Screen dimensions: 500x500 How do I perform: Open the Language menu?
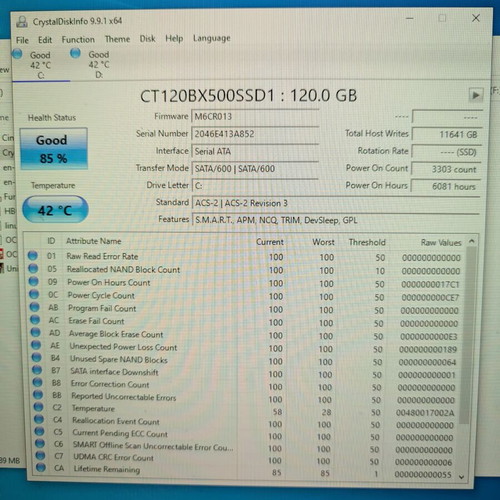(212, 38)
